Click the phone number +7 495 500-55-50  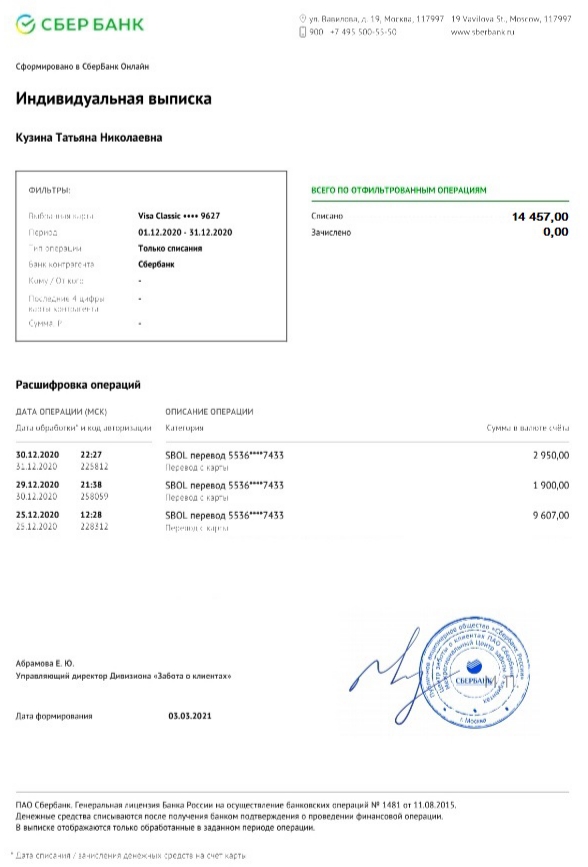pyautogui.click(x=363, y=32)
